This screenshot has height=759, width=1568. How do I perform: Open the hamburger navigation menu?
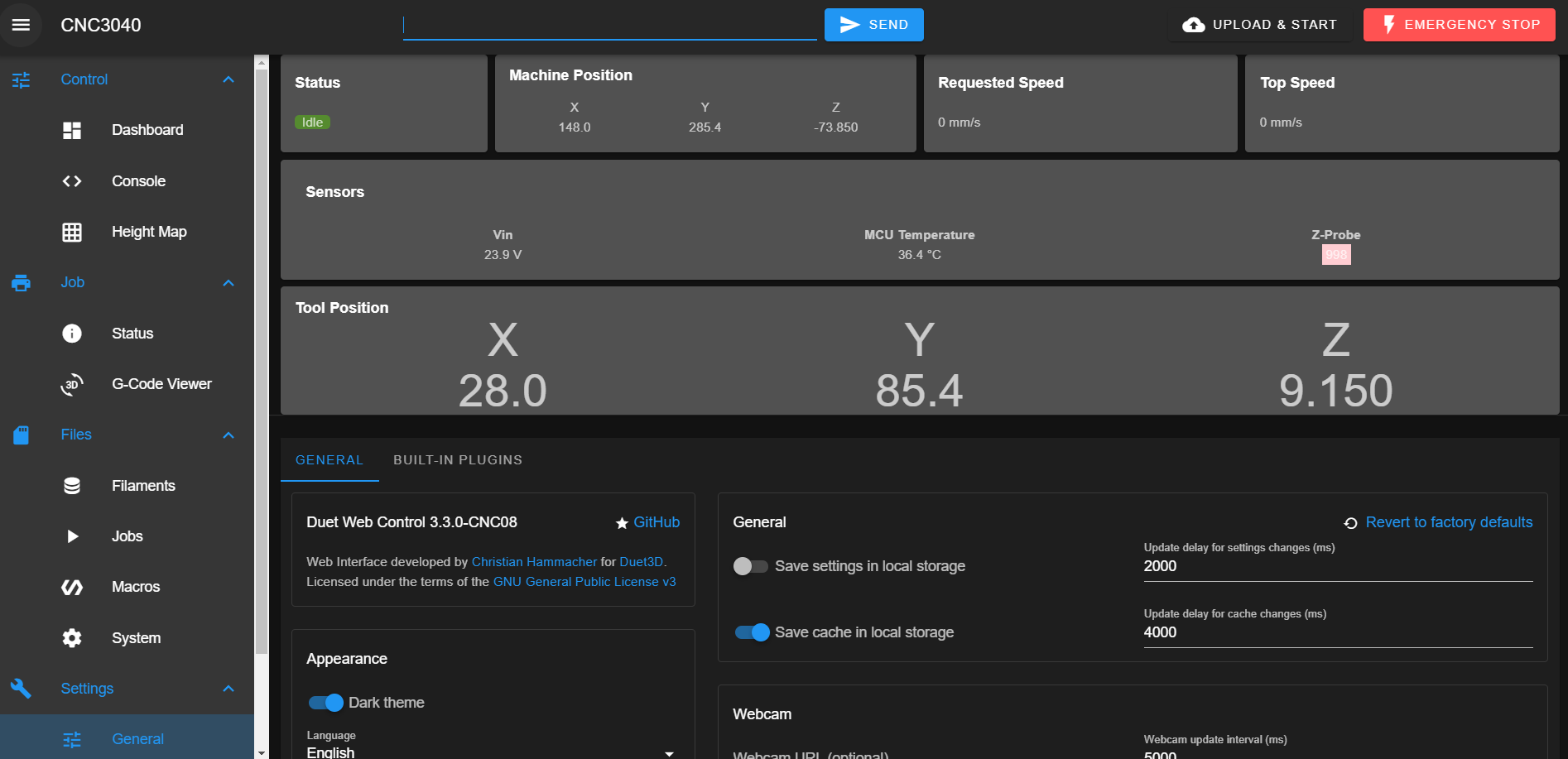click(21, 25)
